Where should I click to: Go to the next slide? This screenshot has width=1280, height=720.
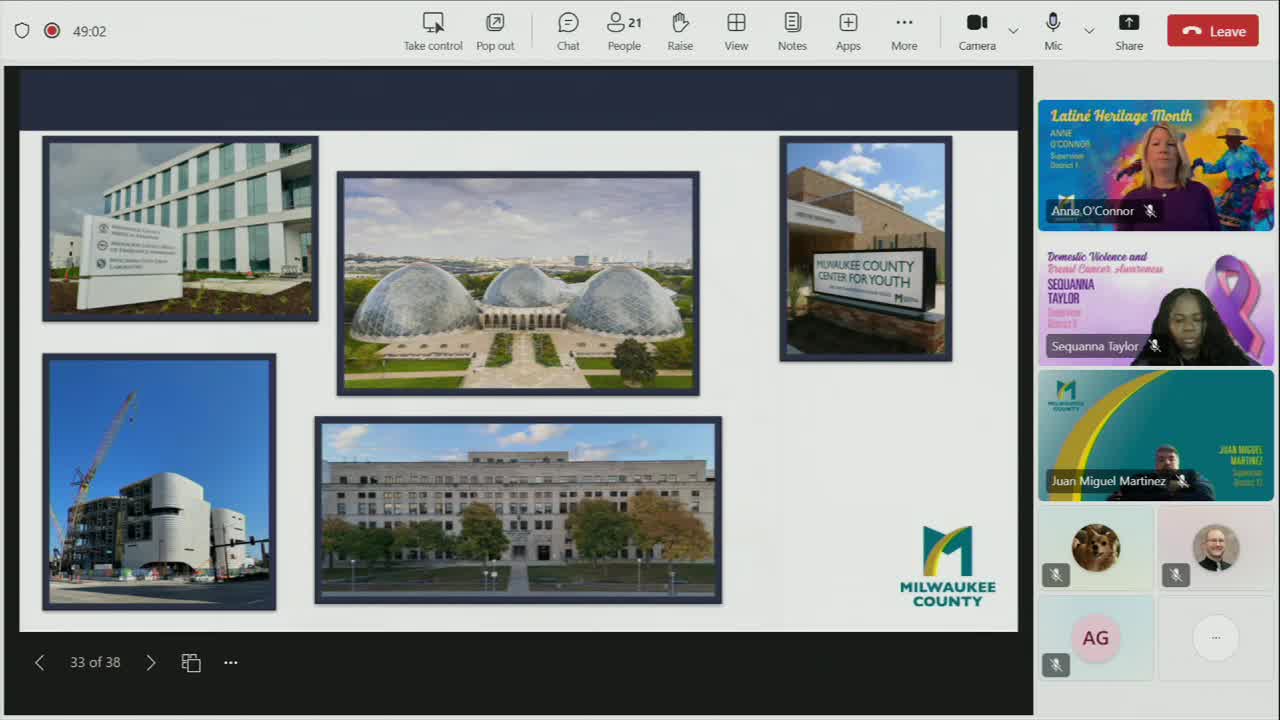(151, 662)
